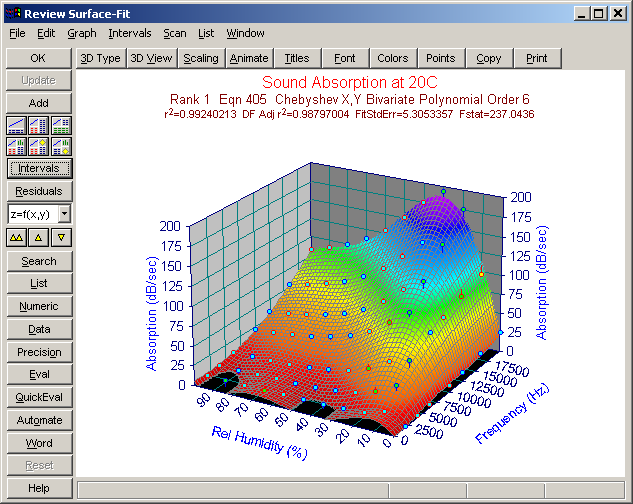633x504 pixels.
Task: Click the Data button
Action: [x=39, y=330]
